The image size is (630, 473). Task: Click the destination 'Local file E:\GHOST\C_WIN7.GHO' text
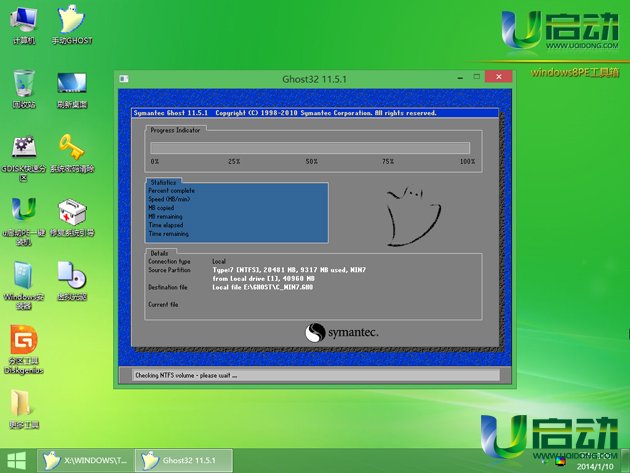263,287
